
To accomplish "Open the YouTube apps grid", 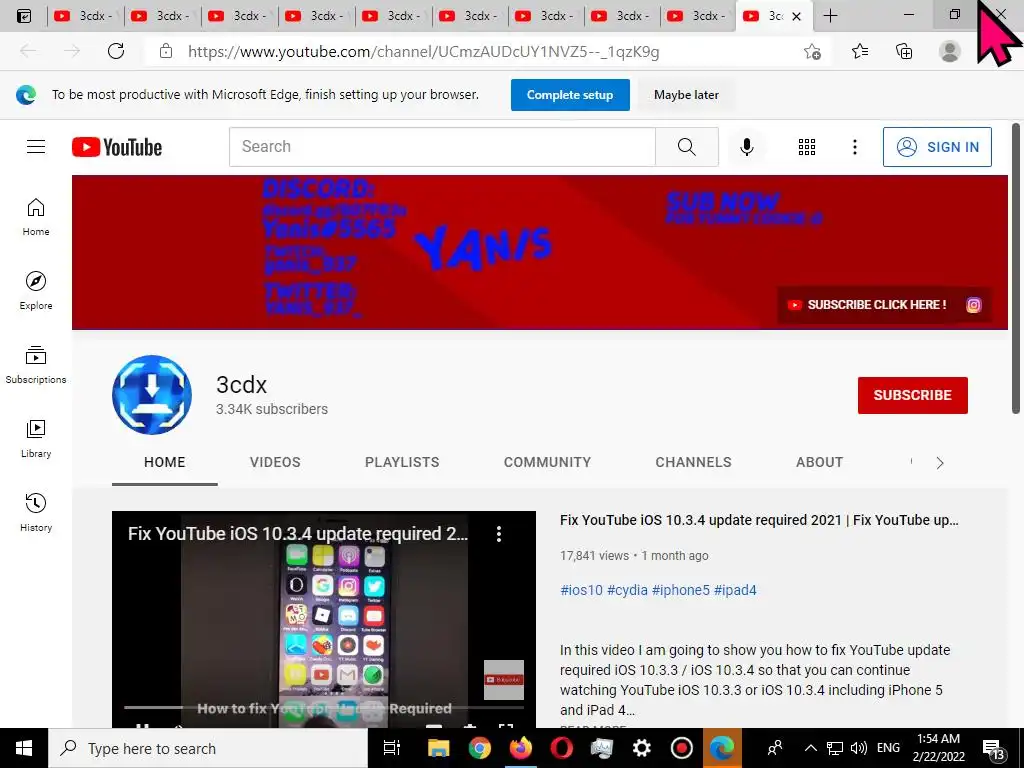I will 807,147.
